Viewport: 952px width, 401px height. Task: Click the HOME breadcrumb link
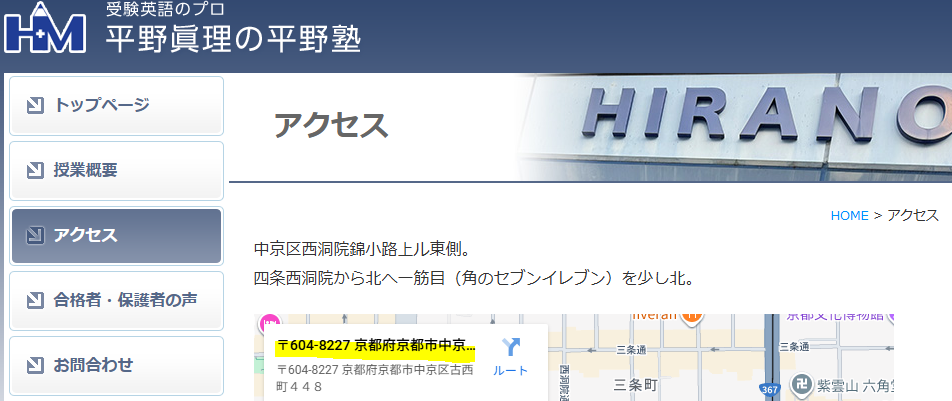coord(849,215)
